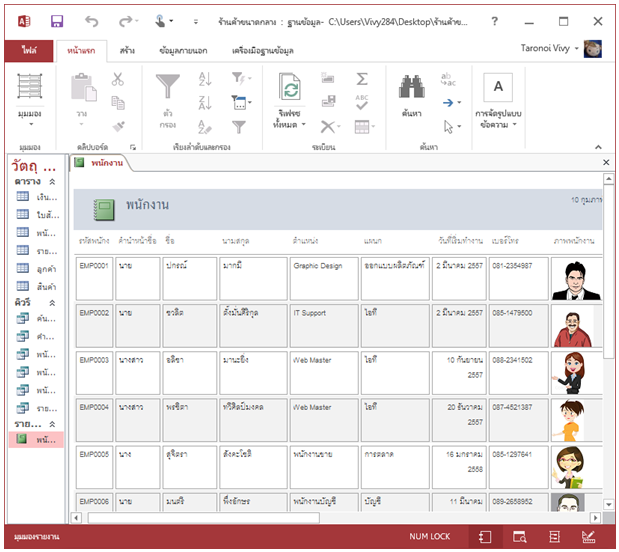
Task: Collapse the ตาราง (Tables) group in navigation pane
Action: pos(54,183)
